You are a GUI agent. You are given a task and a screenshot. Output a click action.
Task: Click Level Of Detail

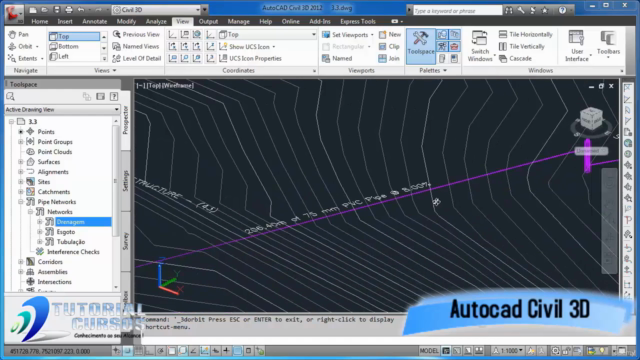[137, 58]
